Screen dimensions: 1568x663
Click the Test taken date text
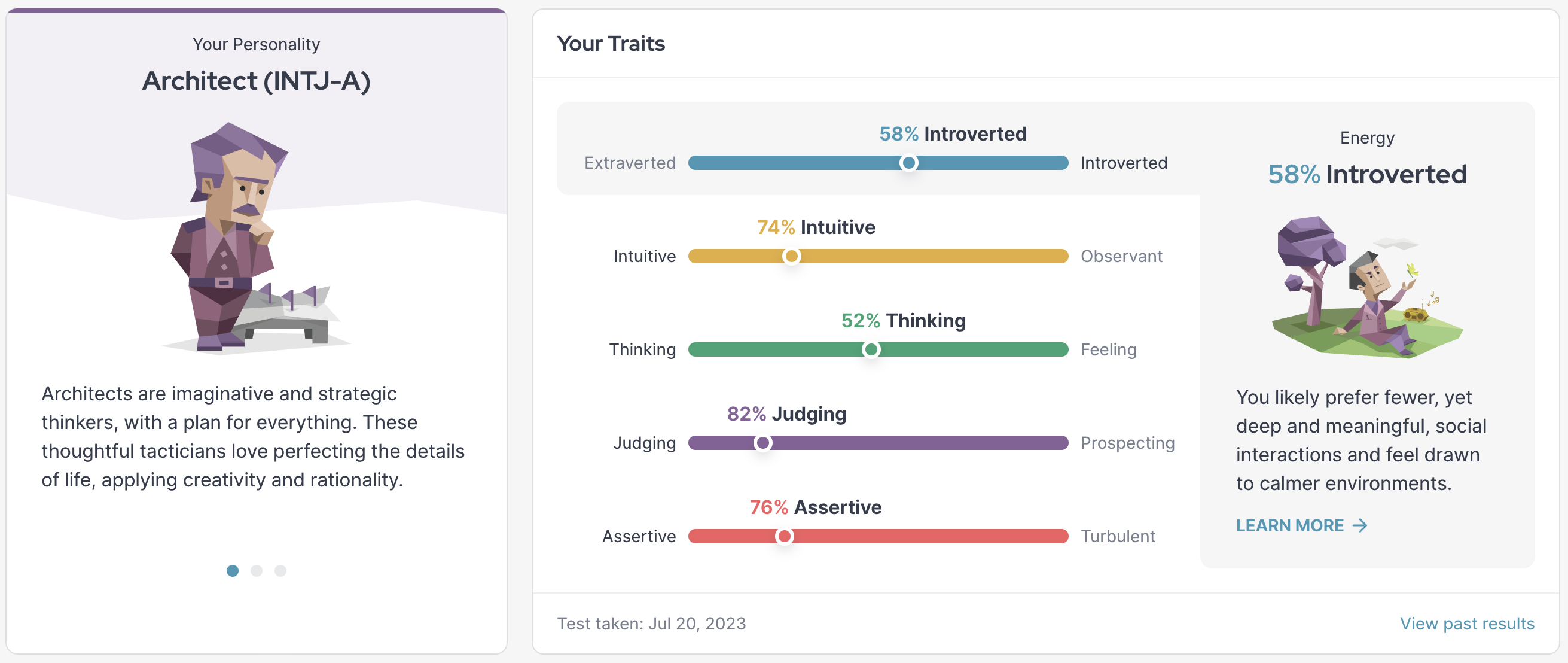coord(651,624)
